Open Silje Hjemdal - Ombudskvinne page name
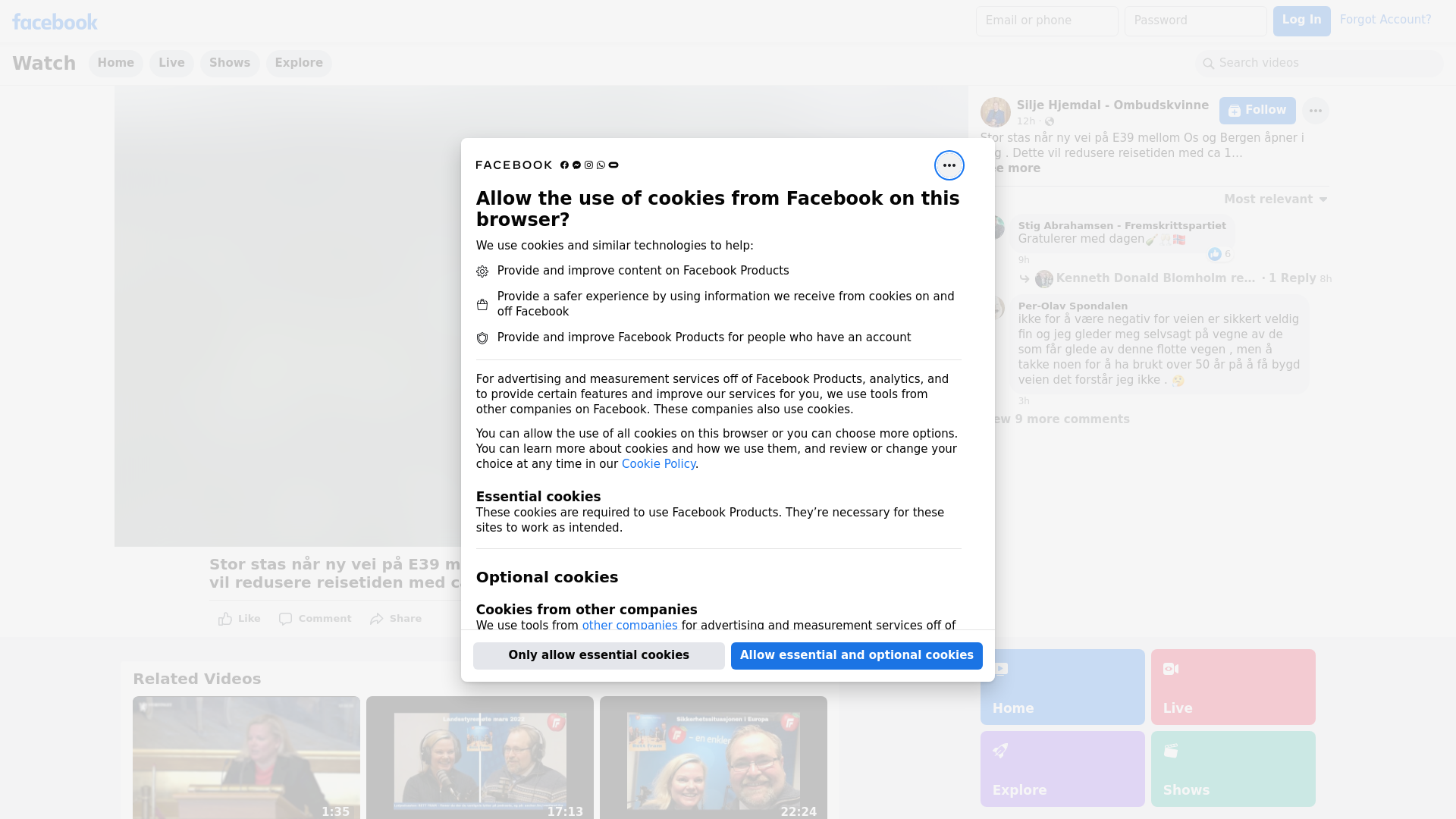Image resolution: width=1456 pixels, height=819 pixels. pyautogui.click(x=1112, y=105)
